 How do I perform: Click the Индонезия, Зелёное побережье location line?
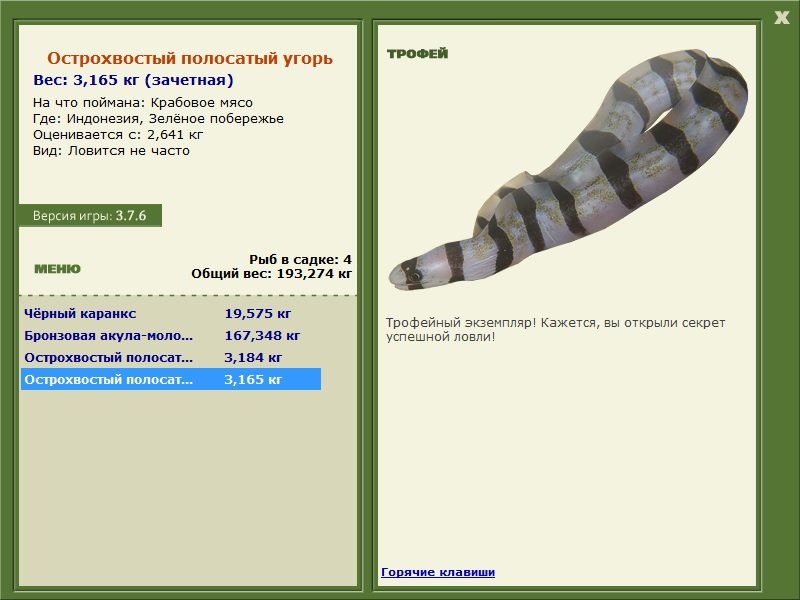point(158,118)
